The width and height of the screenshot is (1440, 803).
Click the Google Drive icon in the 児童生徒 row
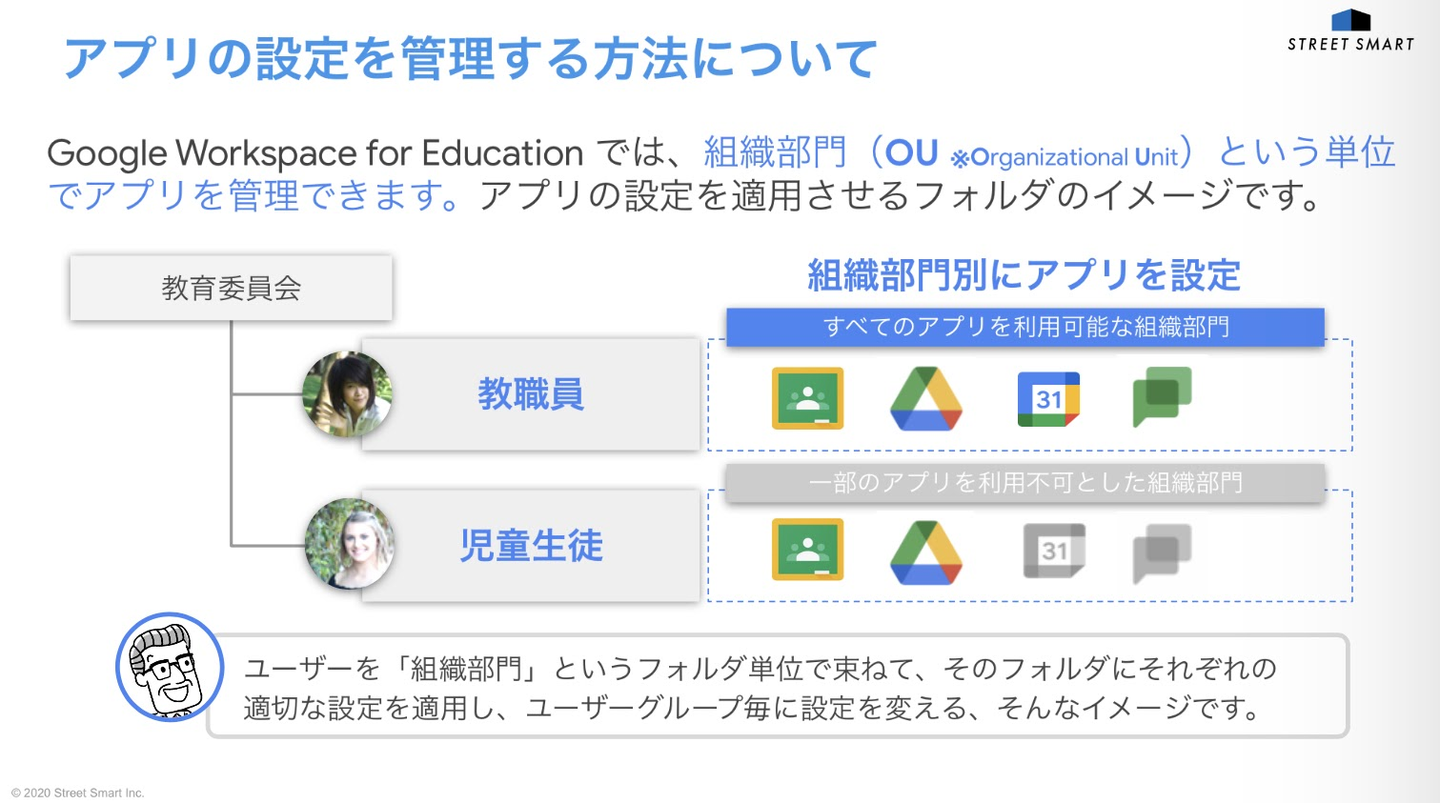(x=926, y=552)
